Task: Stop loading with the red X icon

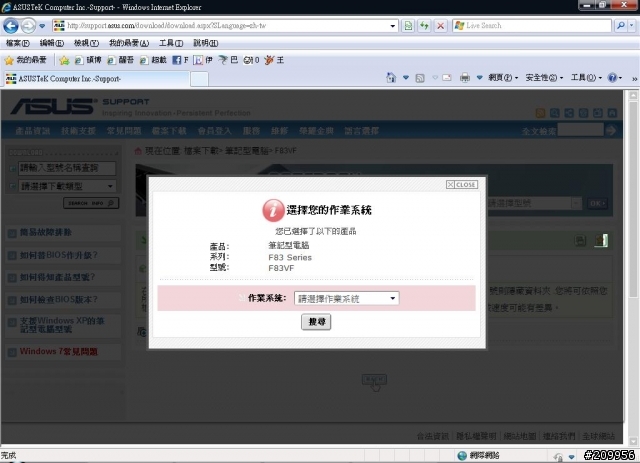Action: coord(440,26)
